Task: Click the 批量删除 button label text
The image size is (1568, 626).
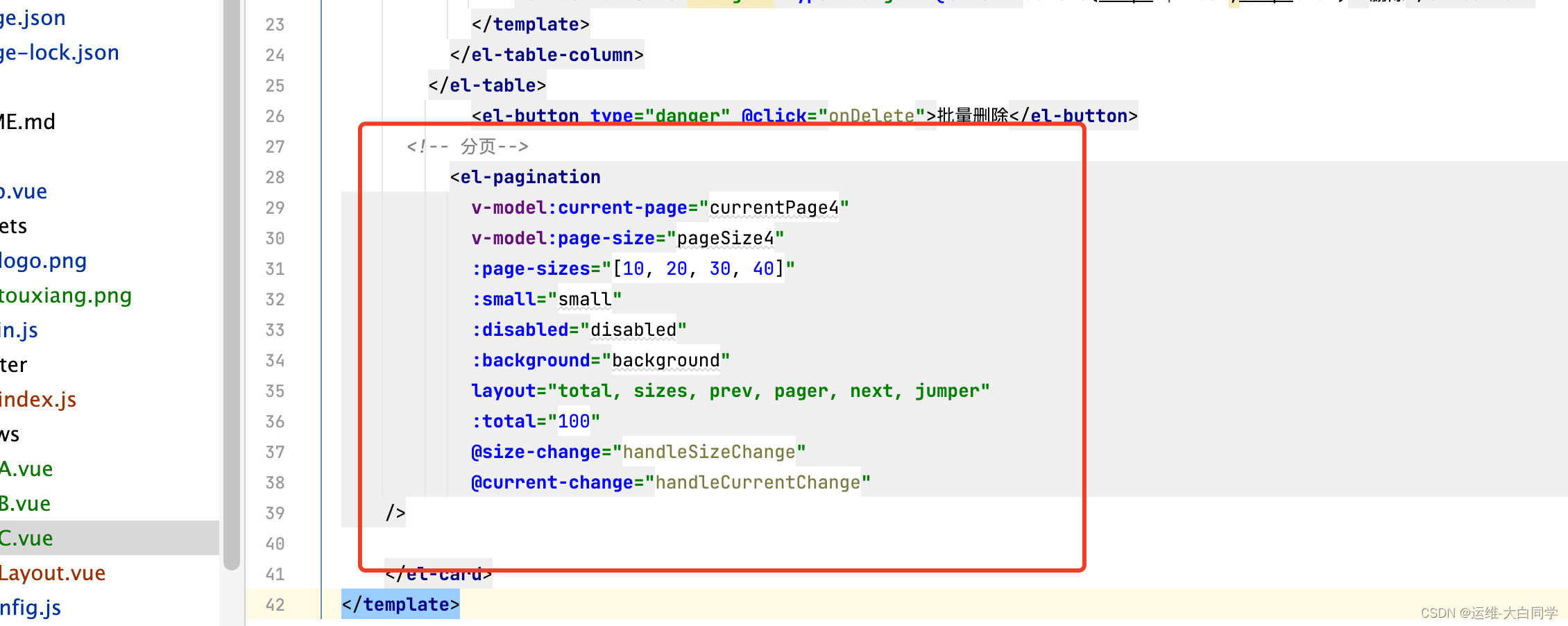Action: [973, 116]
